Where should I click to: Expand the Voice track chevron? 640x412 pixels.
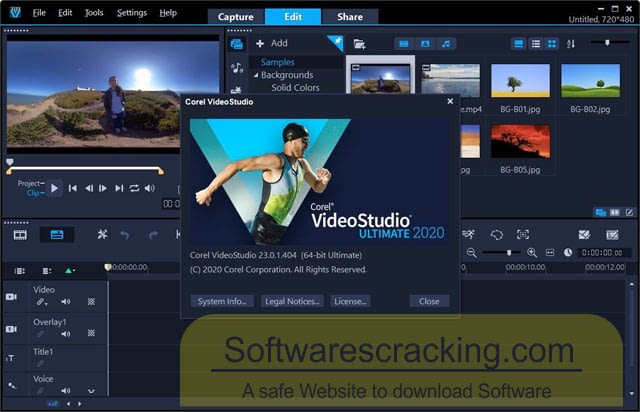coord(91,391)
